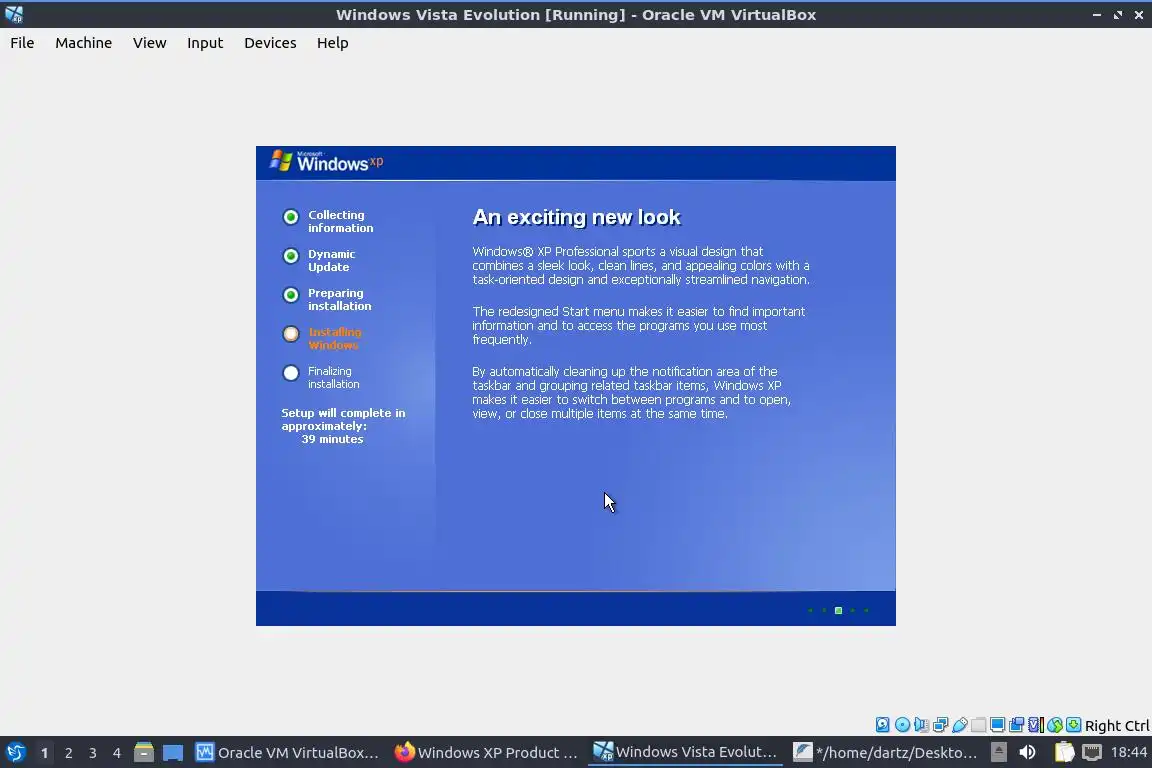Click the CPU virtualization V status icon
Image resolution: width=1152 pixels, height=768 pixels.
point(1036,725)
